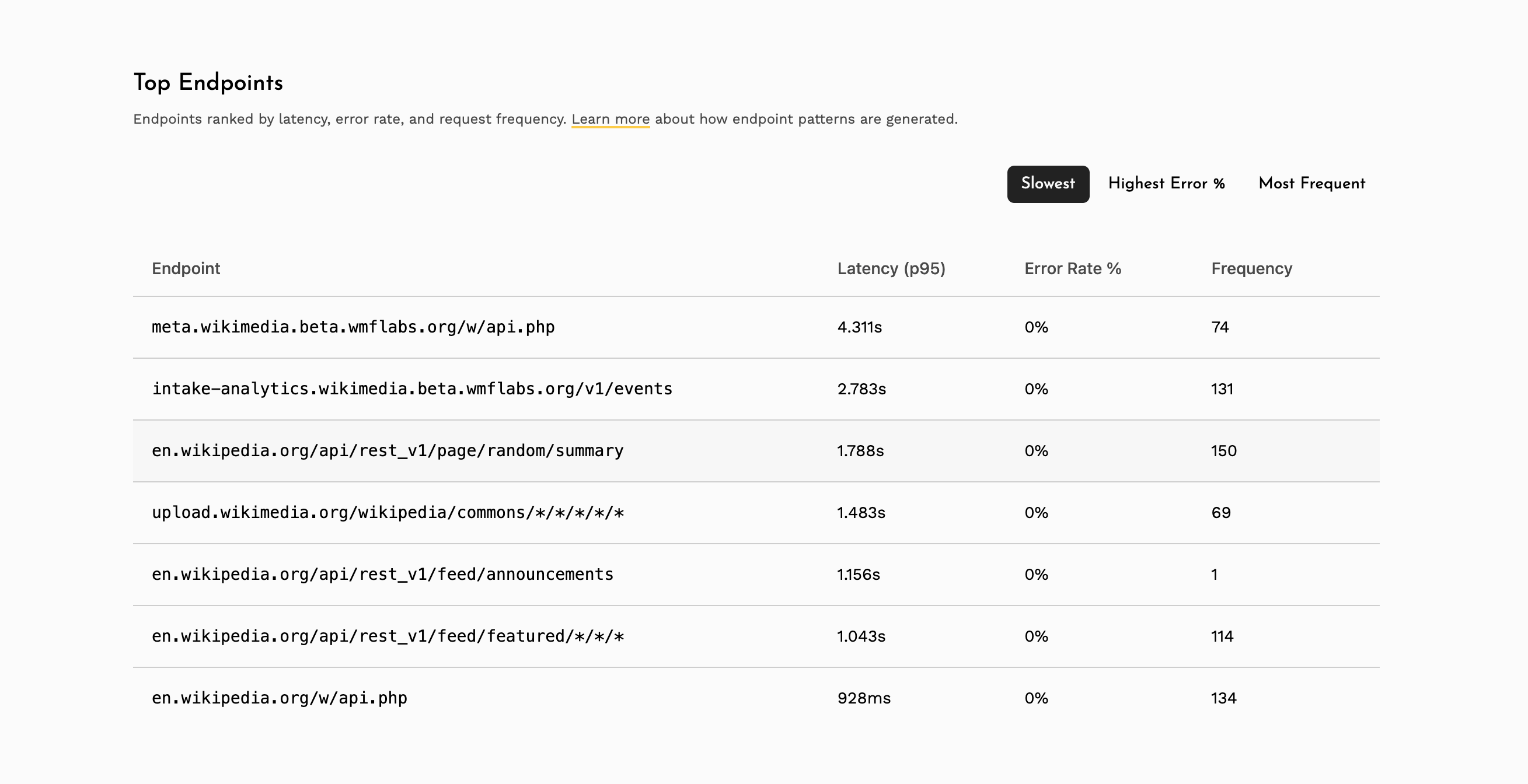Open the Learn more link
This screenshot has height=784, width=1528.
tap(610, 118)
